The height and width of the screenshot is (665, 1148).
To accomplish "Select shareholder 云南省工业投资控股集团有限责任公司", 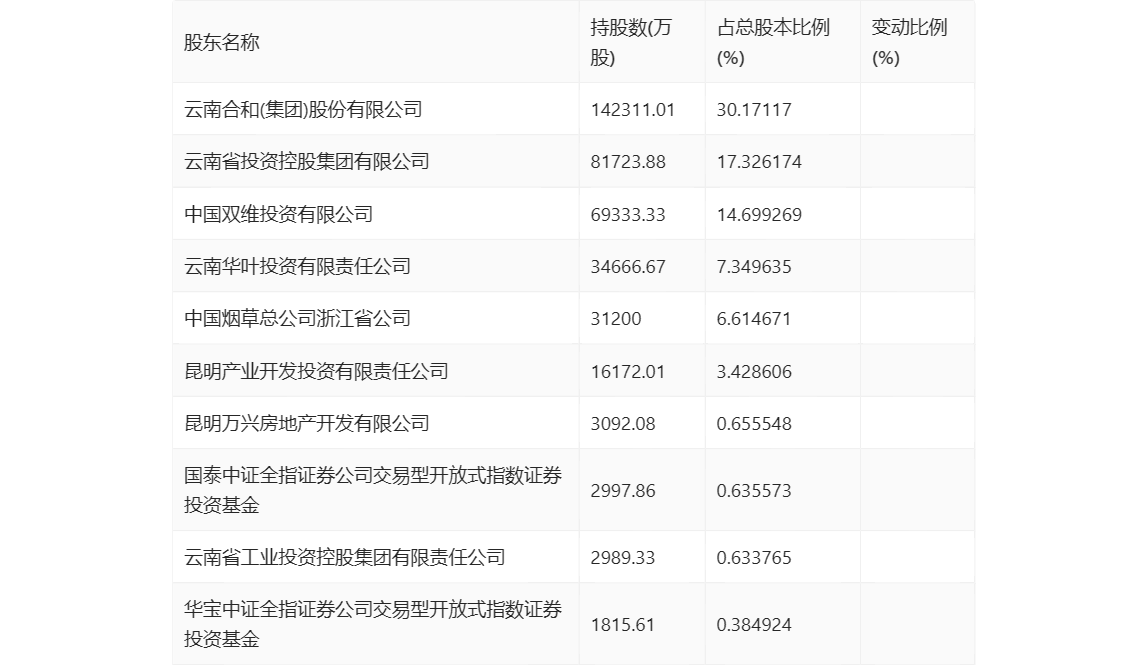I will [x=345, y=557].
